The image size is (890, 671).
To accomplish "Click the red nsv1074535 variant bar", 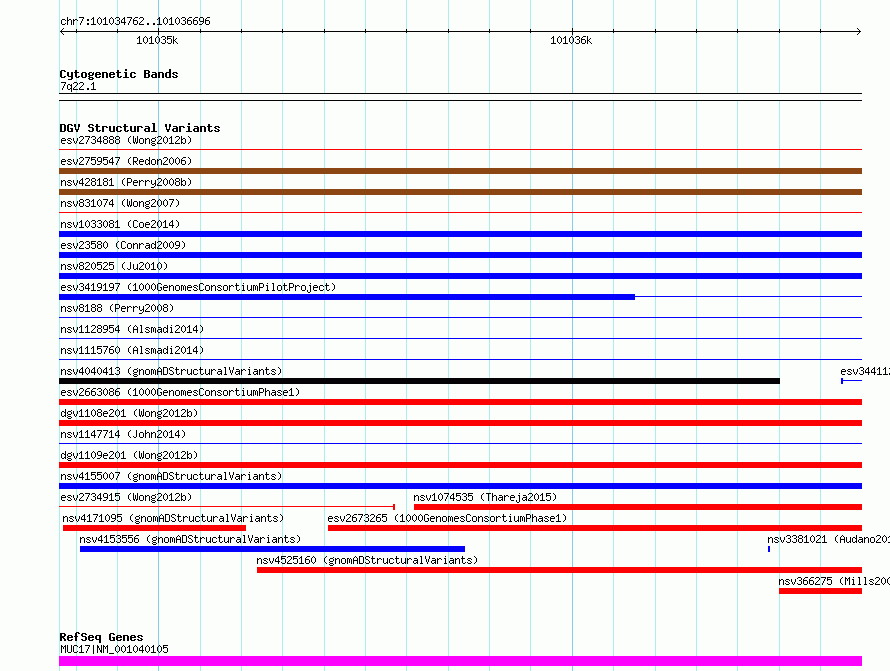I will [x=638, y=507].
